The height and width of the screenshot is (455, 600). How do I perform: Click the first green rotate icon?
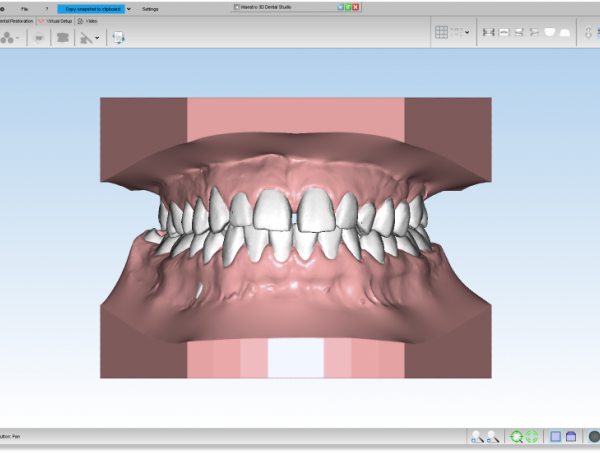click(516, 437)
